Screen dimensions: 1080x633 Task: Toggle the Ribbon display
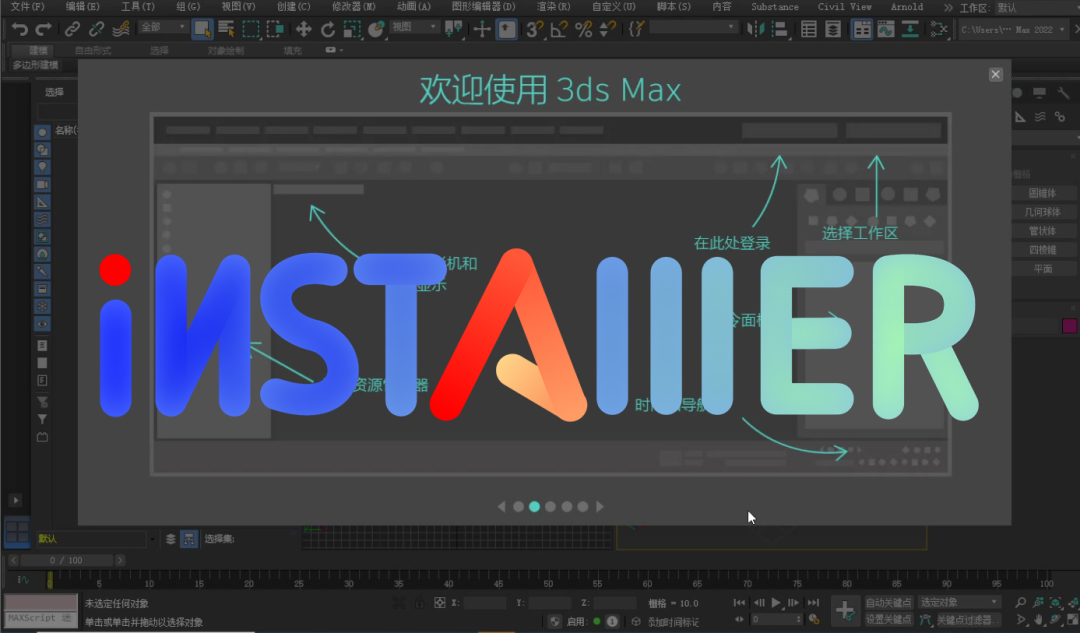click(x=862, y=29)
